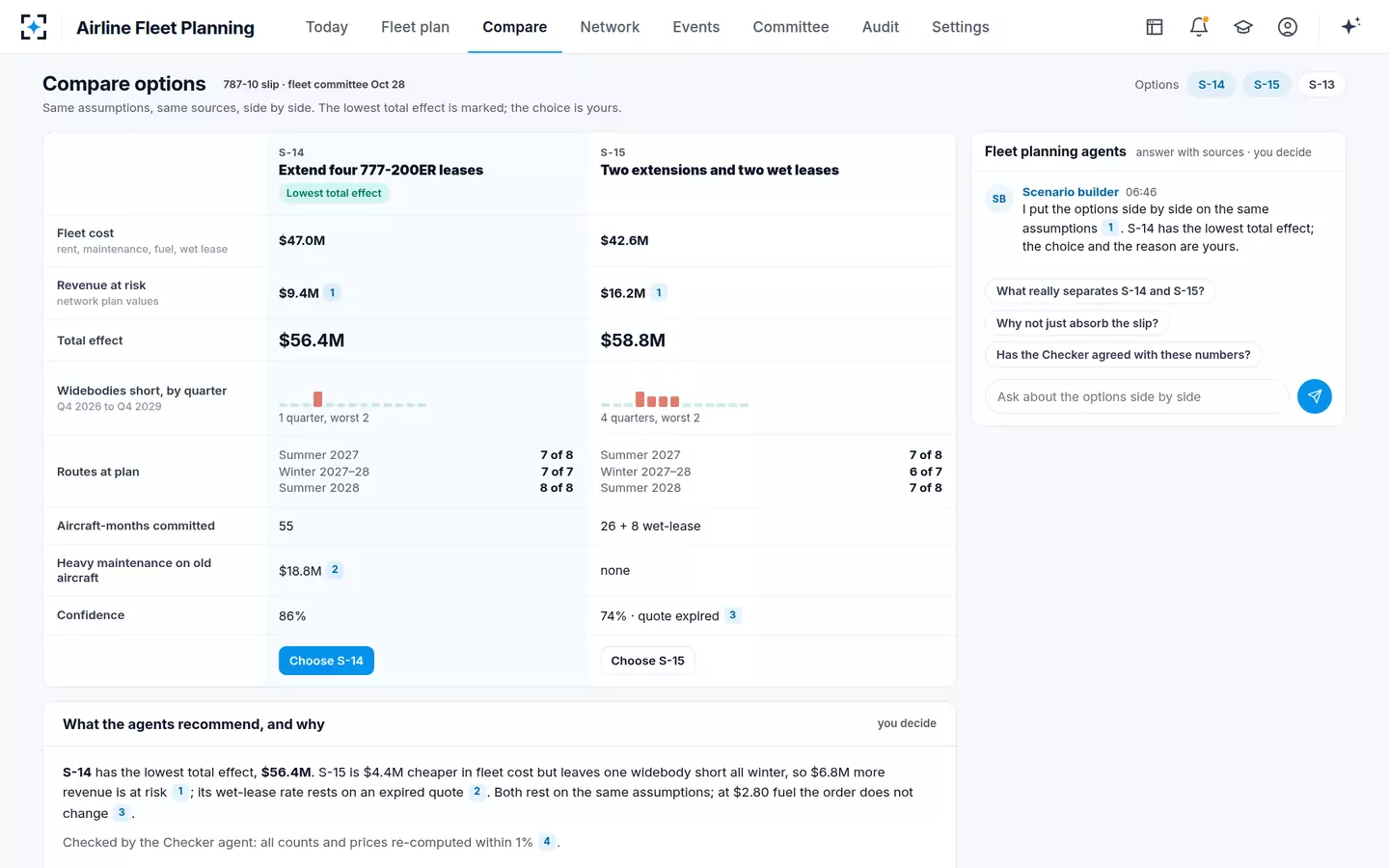
Task: Open the Committee tab
Action: pyautogui.click(x=791, y=27)
